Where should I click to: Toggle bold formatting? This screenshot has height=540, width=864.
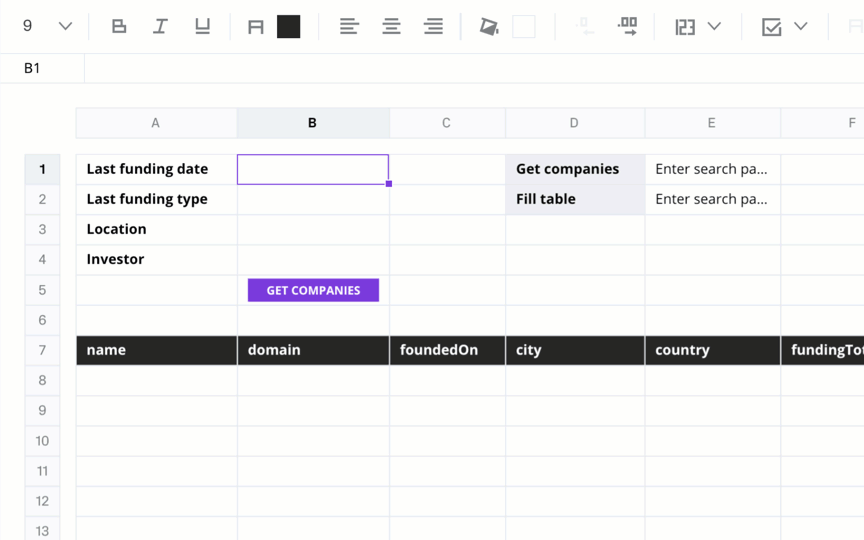[118, 26]
